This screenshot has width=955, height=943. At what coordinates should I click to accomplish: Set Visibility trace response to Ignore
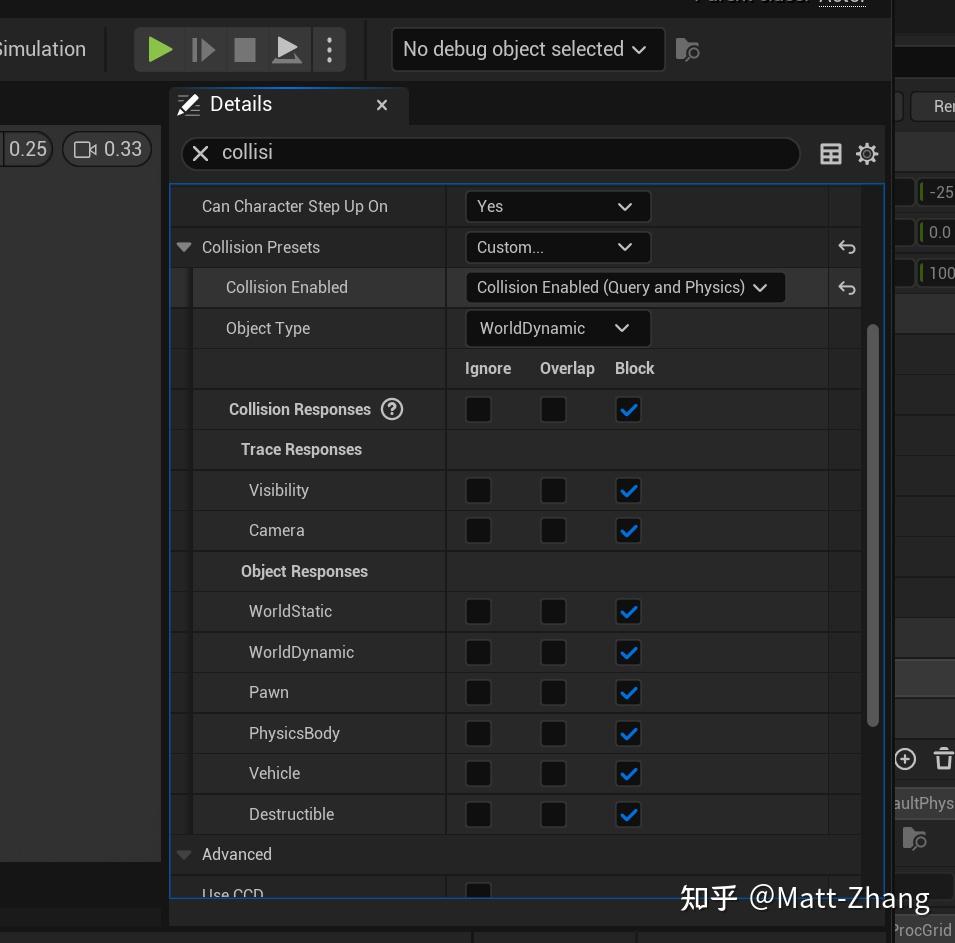(x=479, y=490)
